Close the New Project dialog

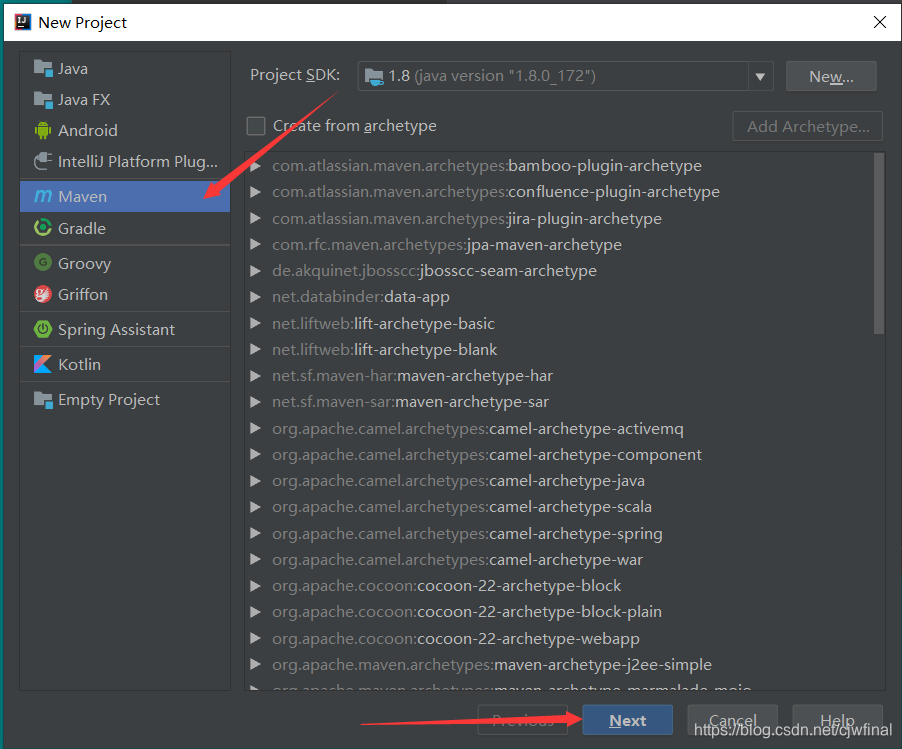pyautogui.click(x=880, y=22)
